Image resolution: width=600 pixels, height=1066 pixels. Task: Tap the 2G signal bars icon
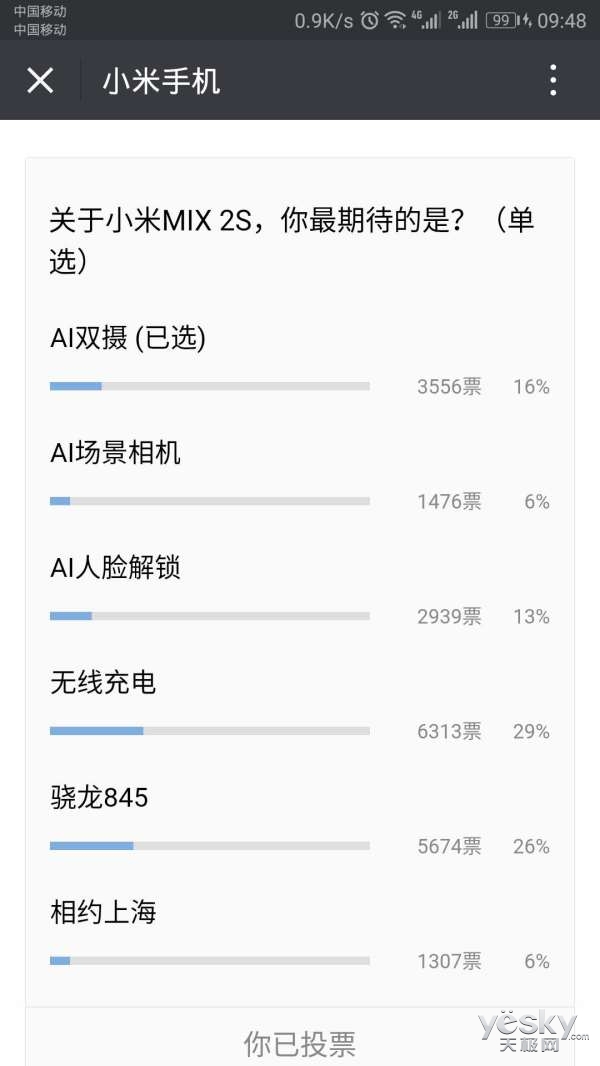(463, 20)
